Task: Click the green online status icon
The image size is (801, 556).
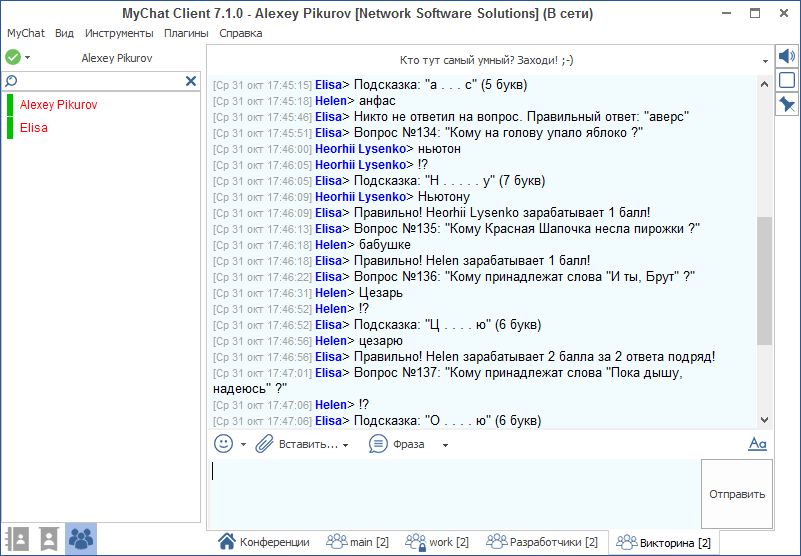Action: [13, 57]
